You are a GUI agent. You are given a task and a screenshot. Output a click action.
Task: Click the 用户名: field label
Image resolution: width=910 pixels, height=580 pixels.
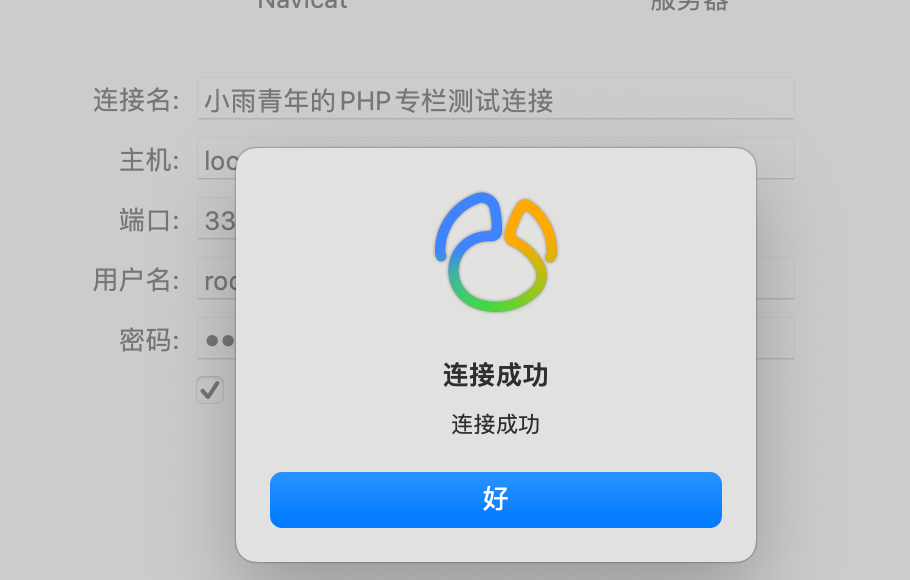pyautogui.click(x=136, y=280)
